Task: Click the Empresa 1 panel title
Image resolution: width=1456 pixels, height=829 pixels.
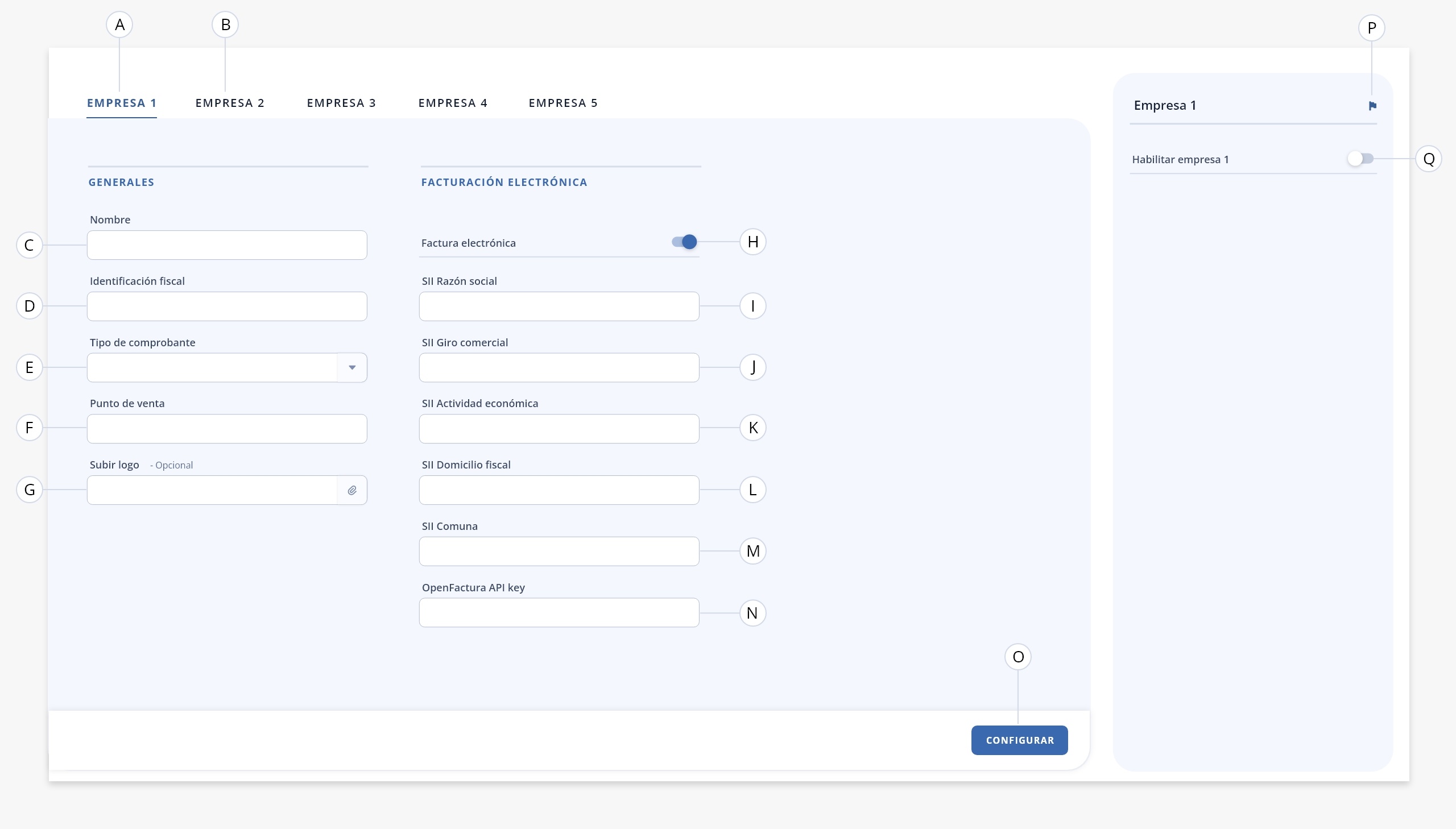Action: (1164, 105)
